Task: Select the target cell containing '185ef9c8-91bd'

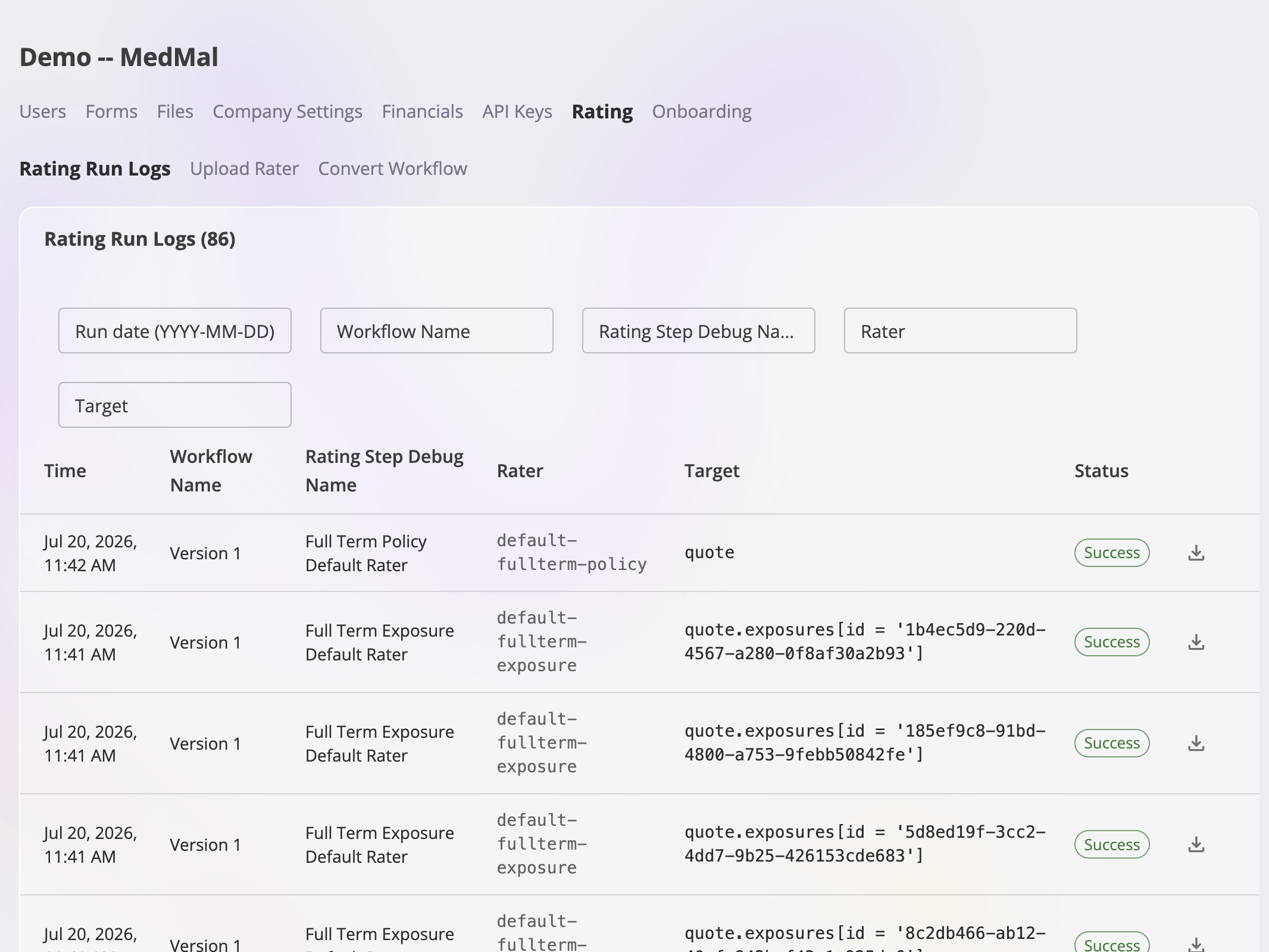Action: tap(865, 743)
